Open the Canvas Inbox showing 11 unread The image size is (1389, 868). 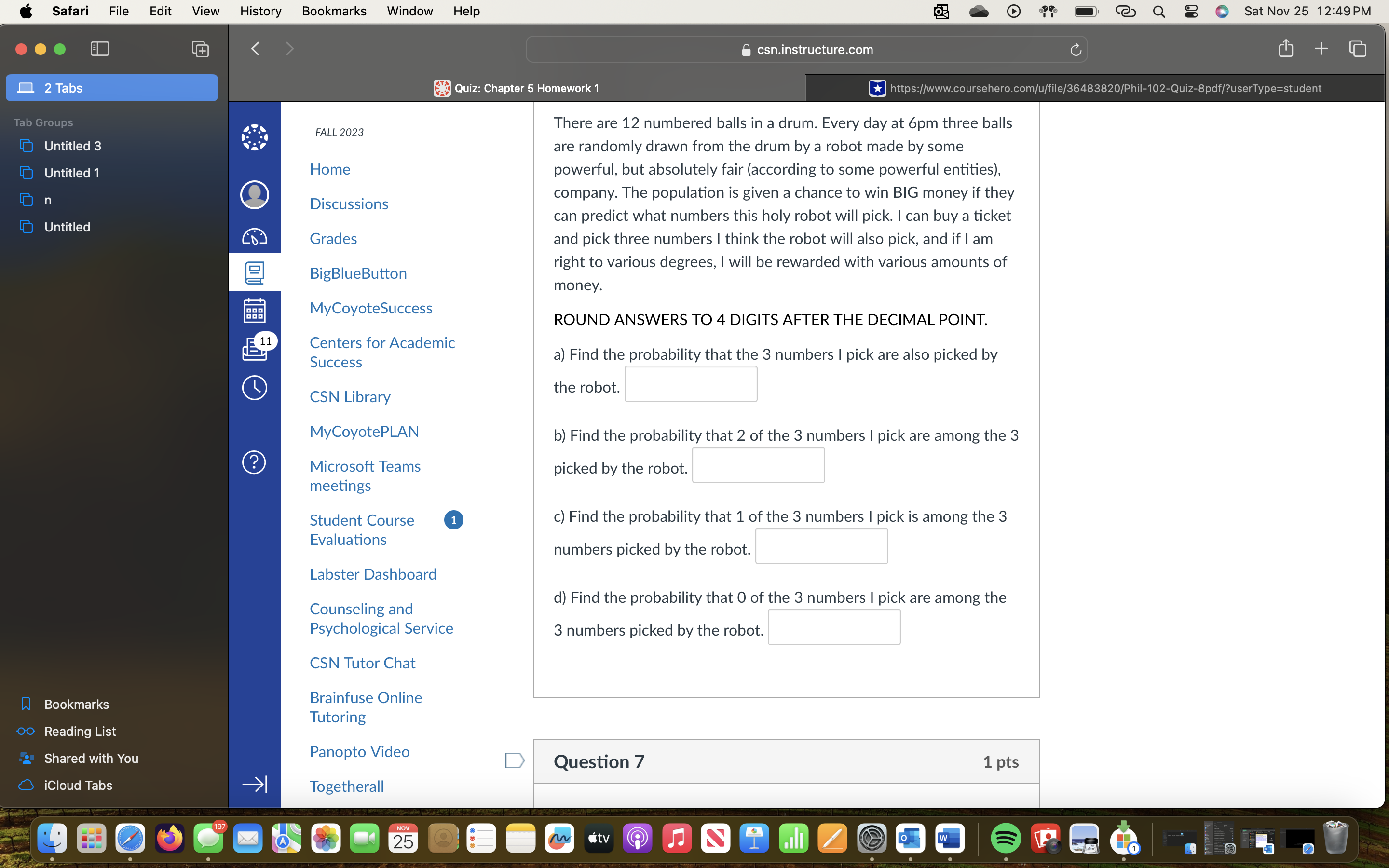tap(254, 349)
